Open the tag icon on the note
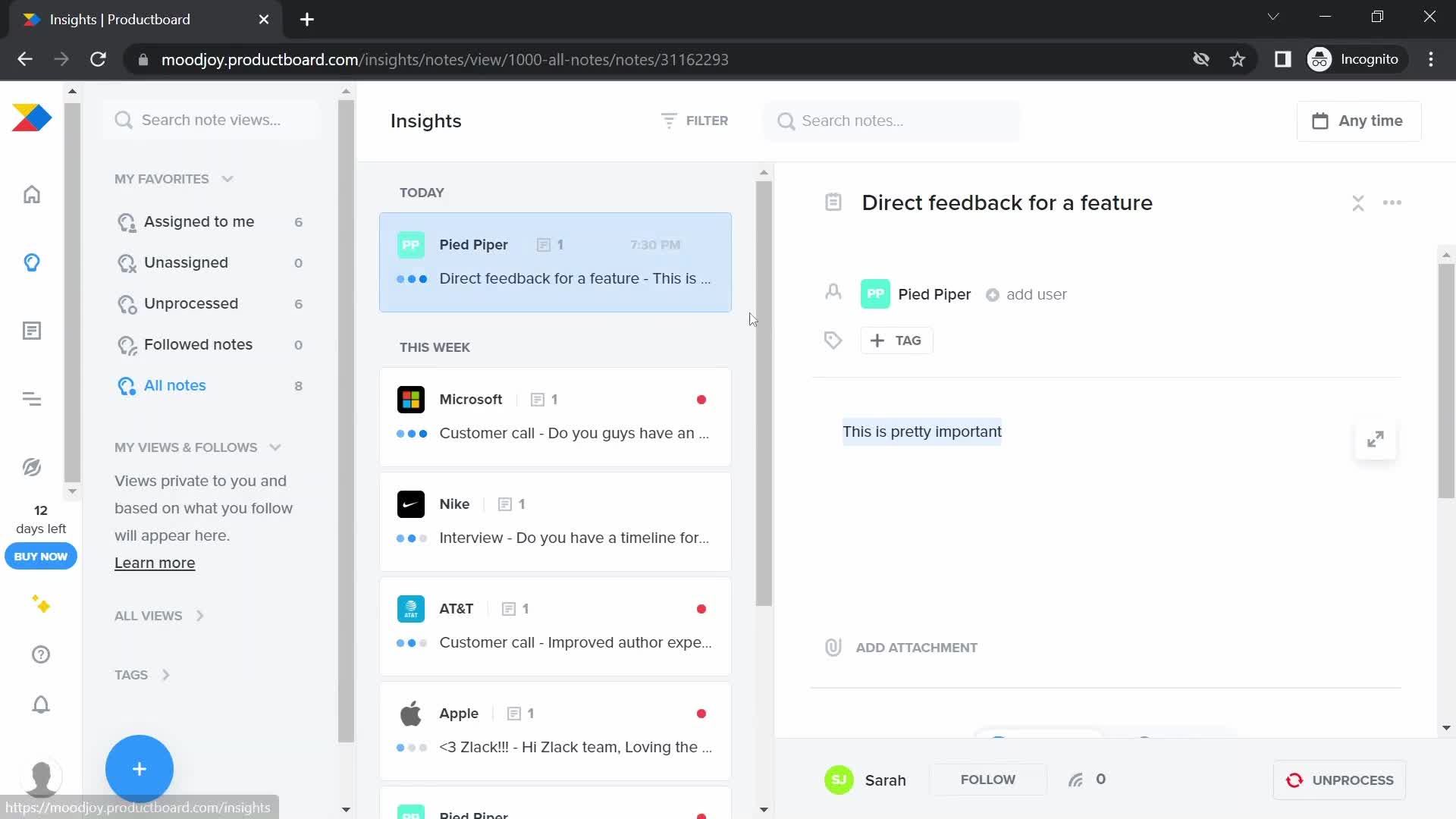The image size is (1456, 819). tap(833, 340)
